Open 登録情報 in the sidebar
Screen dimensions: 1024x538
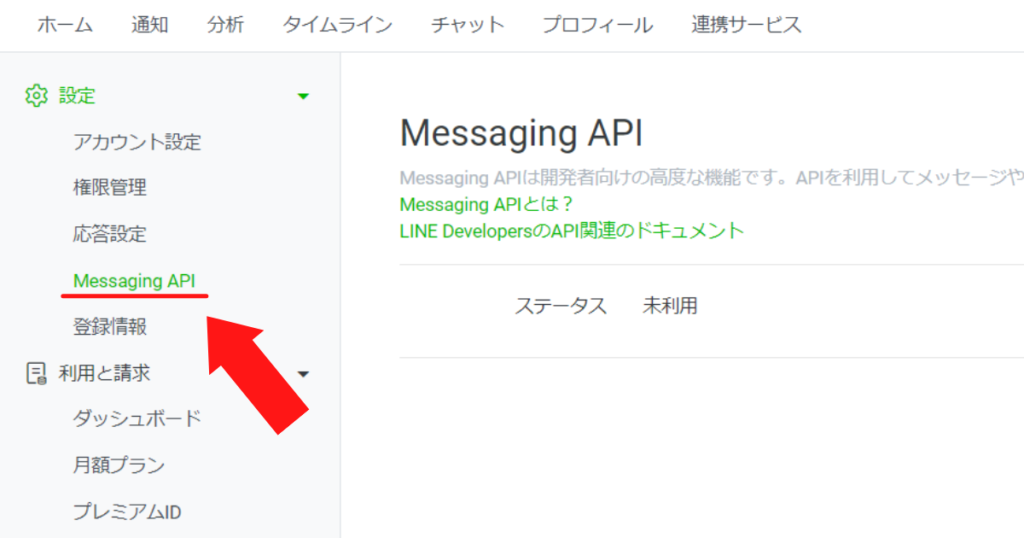110,327
